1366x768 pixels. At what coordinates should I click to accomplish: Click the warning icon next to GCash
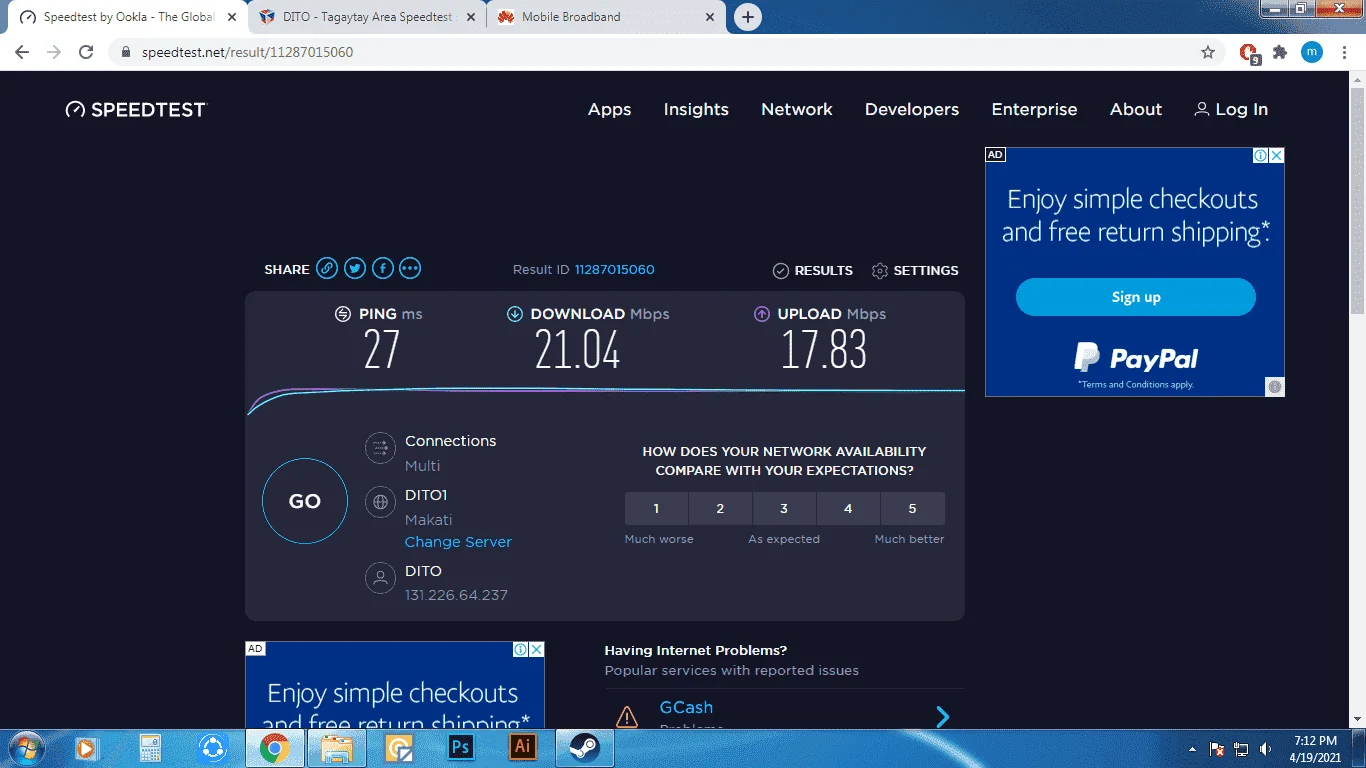[627, 717]
